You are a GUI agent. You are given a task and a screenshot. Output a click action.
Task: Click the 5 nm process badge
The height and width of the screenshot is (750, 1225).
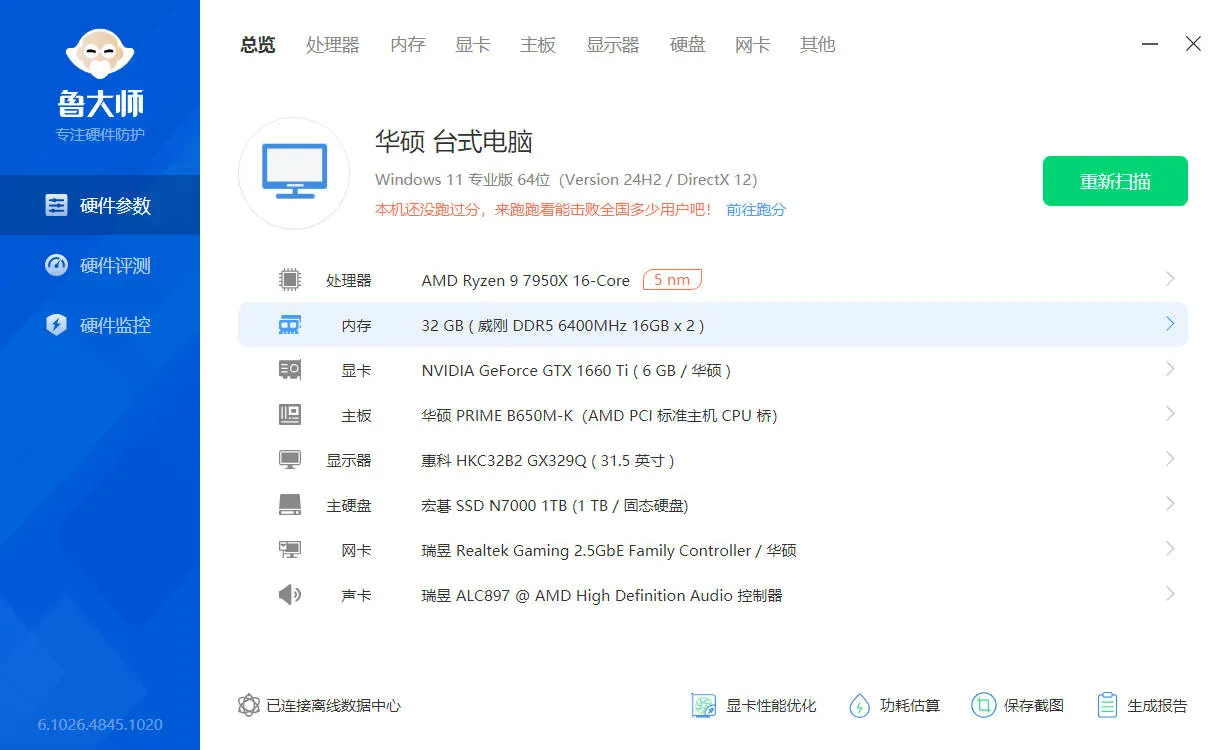point(672,280)
